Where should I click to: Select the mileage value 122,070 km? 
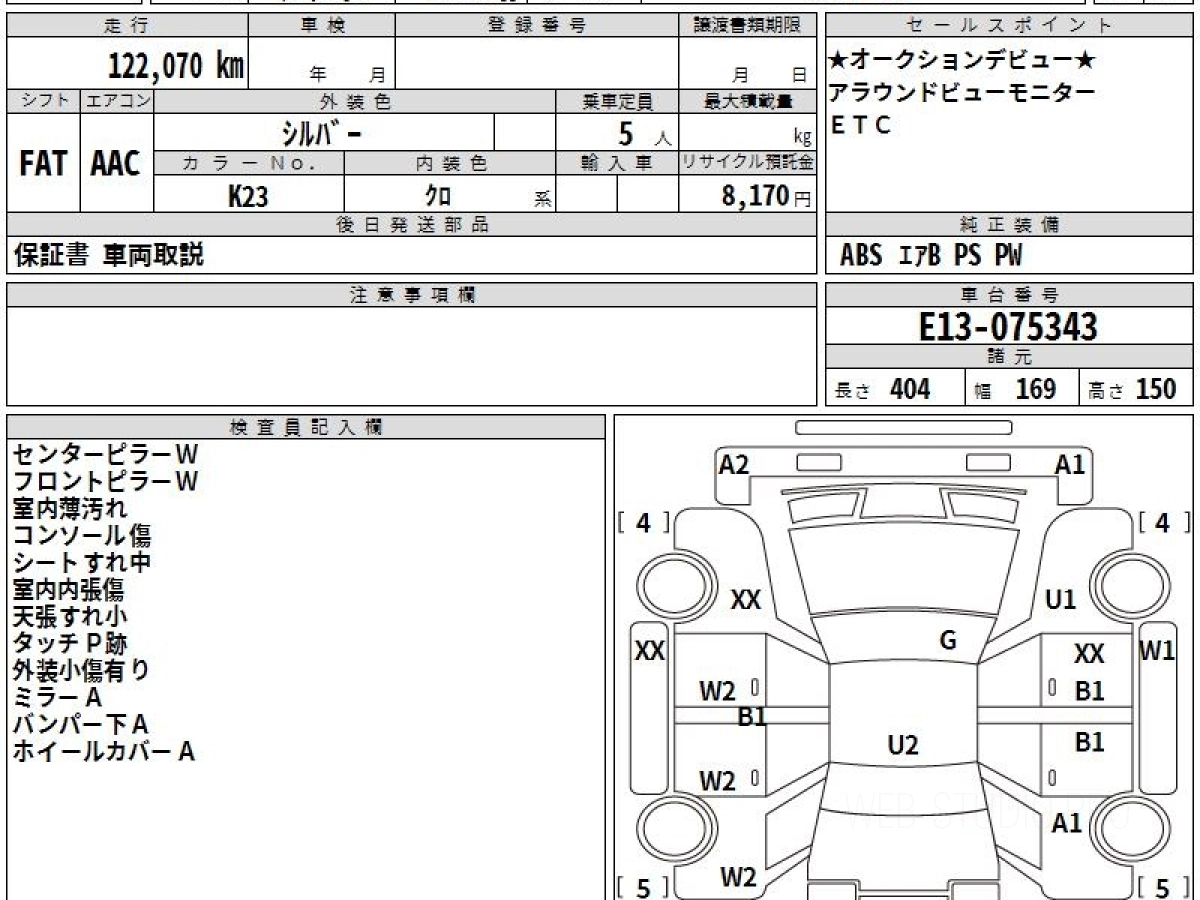pos(176,66)
